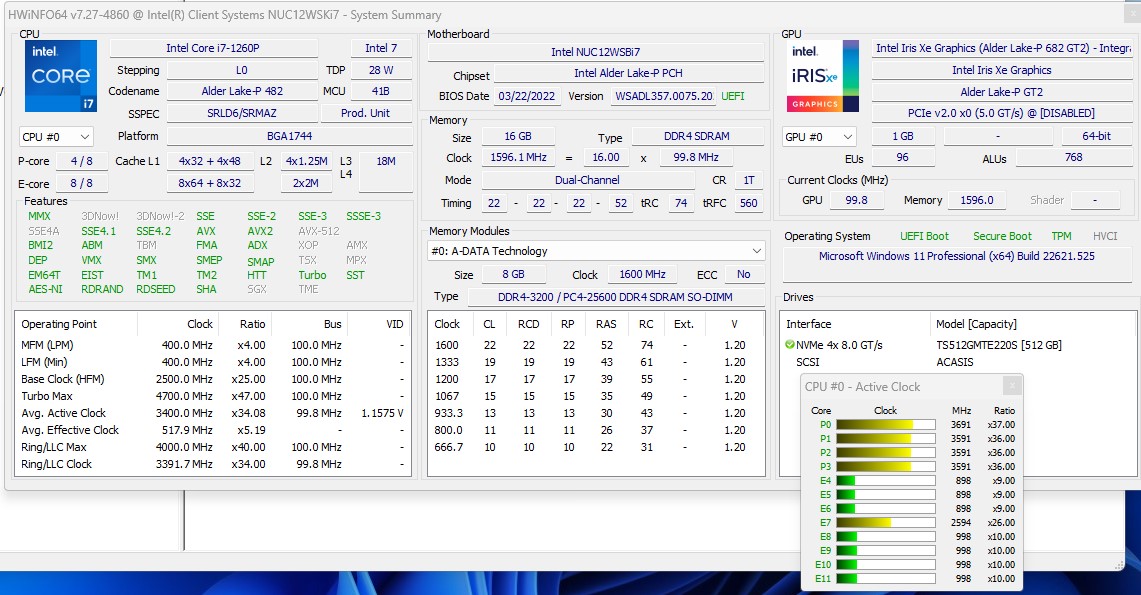Click the L2 cache value 4x1.25M

tap(306, 161)
